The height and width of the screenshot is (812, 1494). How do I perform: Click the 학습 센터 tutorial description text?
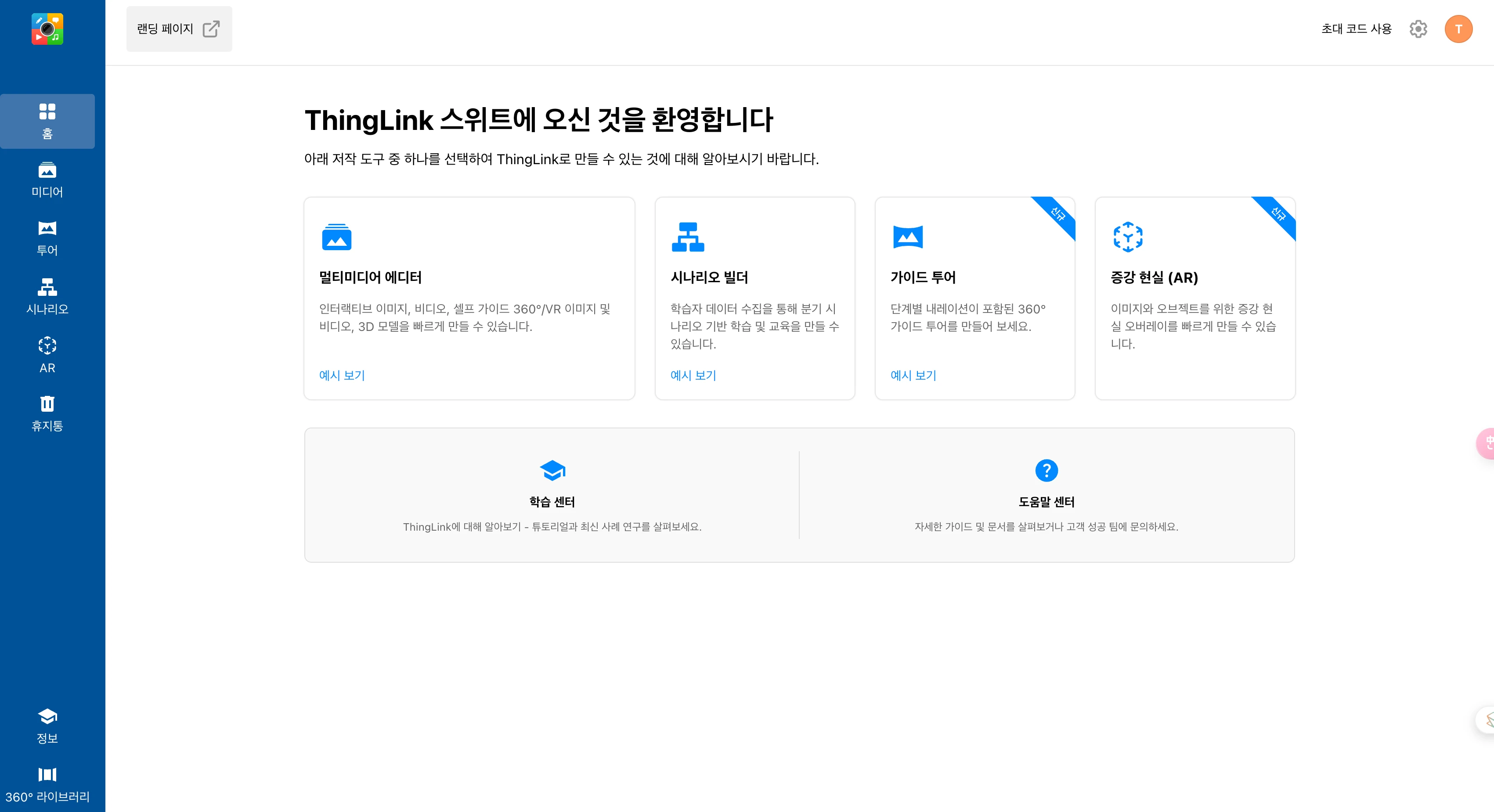point(552,526)
